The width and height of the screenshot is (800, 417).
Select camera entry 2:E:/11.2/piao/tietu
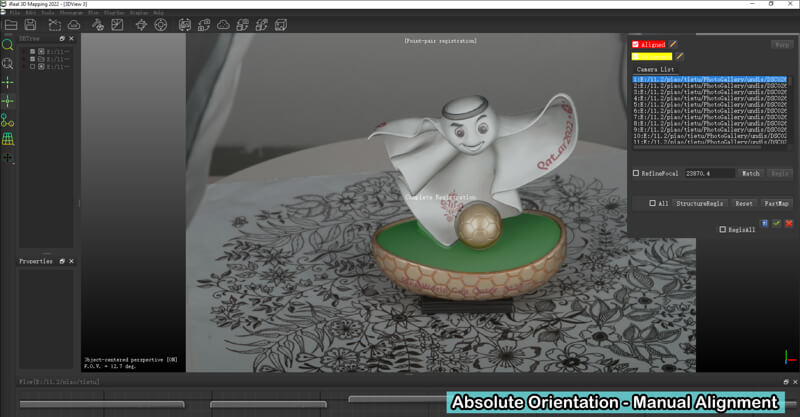710,86
